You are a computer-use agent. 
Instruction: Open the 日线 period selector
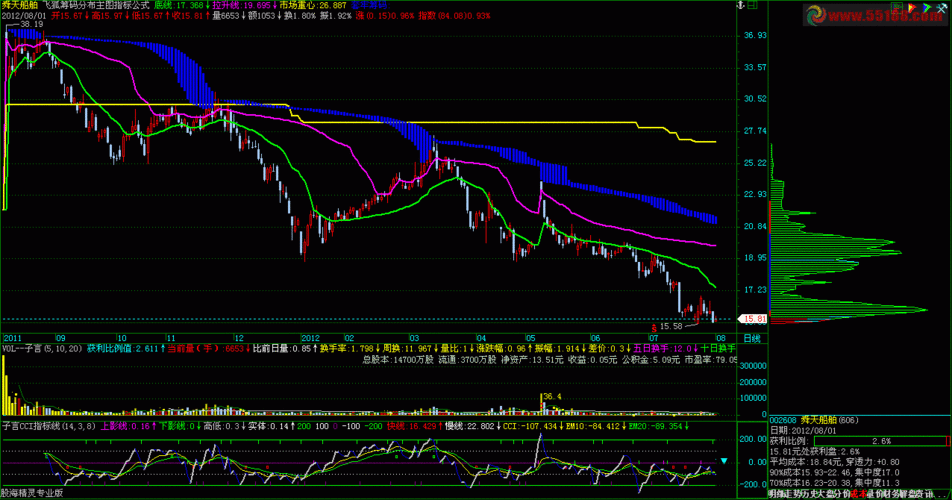pos(752,338)
